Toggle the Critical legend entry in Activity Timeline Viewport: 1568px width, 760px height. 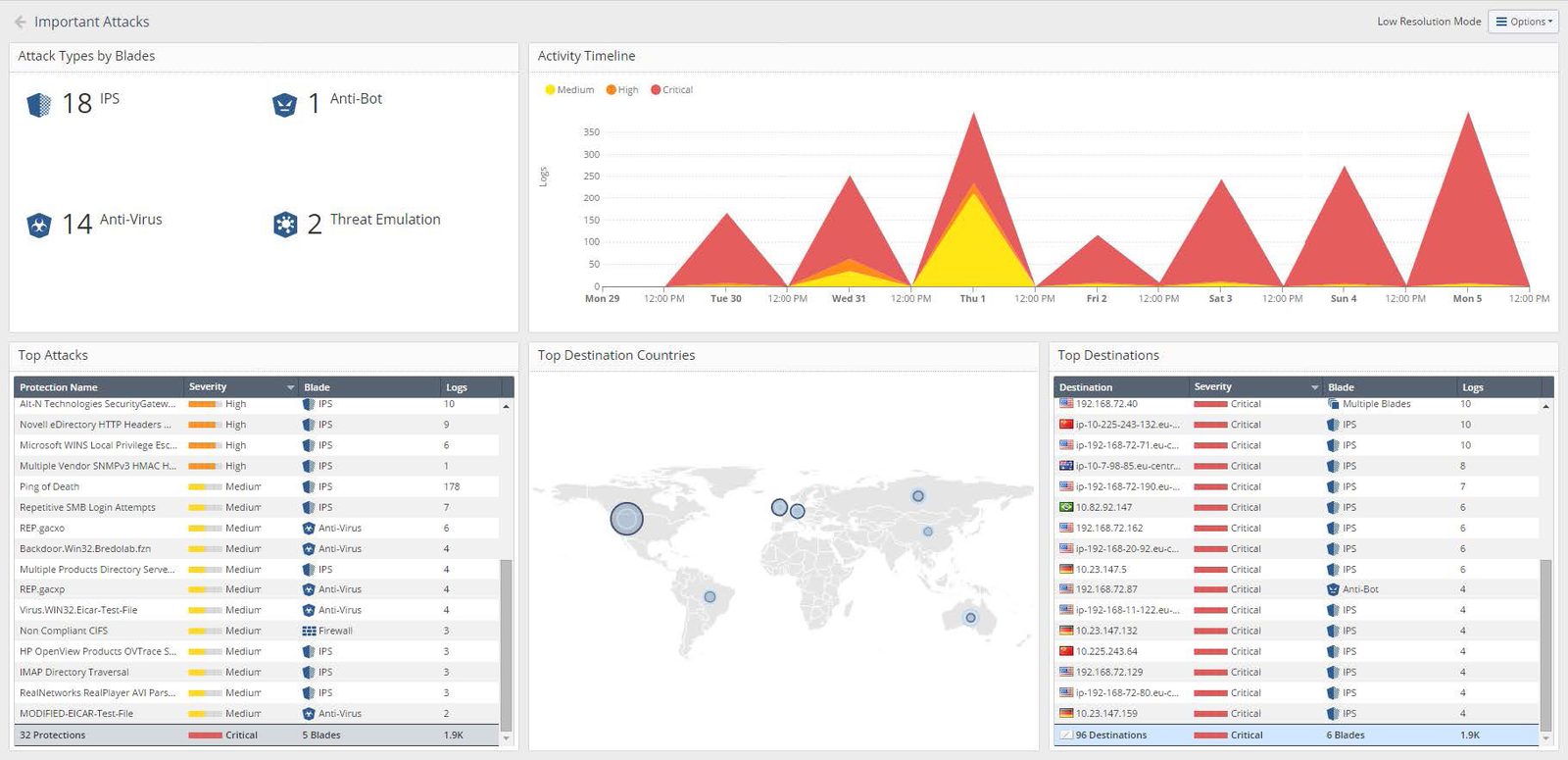point(671,89)
